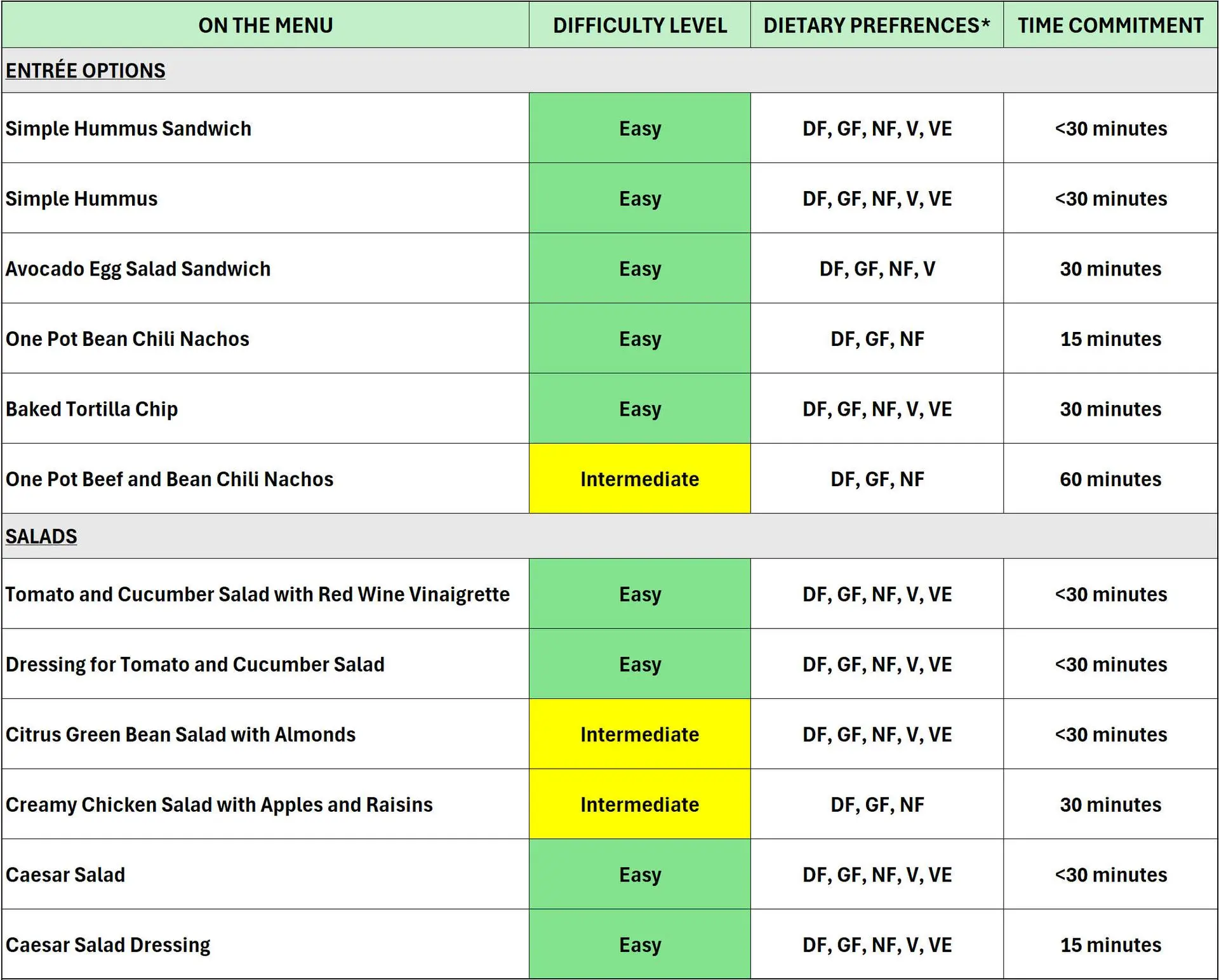Select Intermediate cell for Beef and Bean Chili Nachos

640,479
